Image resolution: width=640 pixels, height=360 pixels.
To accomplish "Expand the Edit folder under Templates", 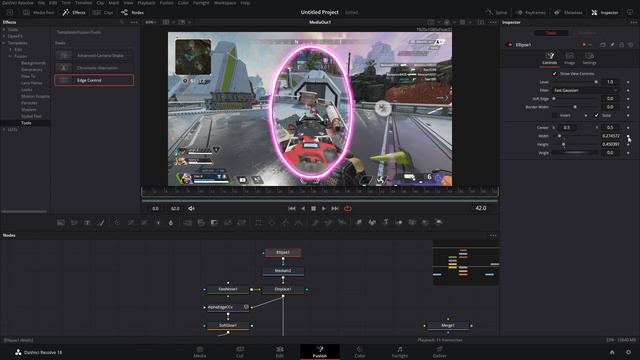I will point(11,49).
